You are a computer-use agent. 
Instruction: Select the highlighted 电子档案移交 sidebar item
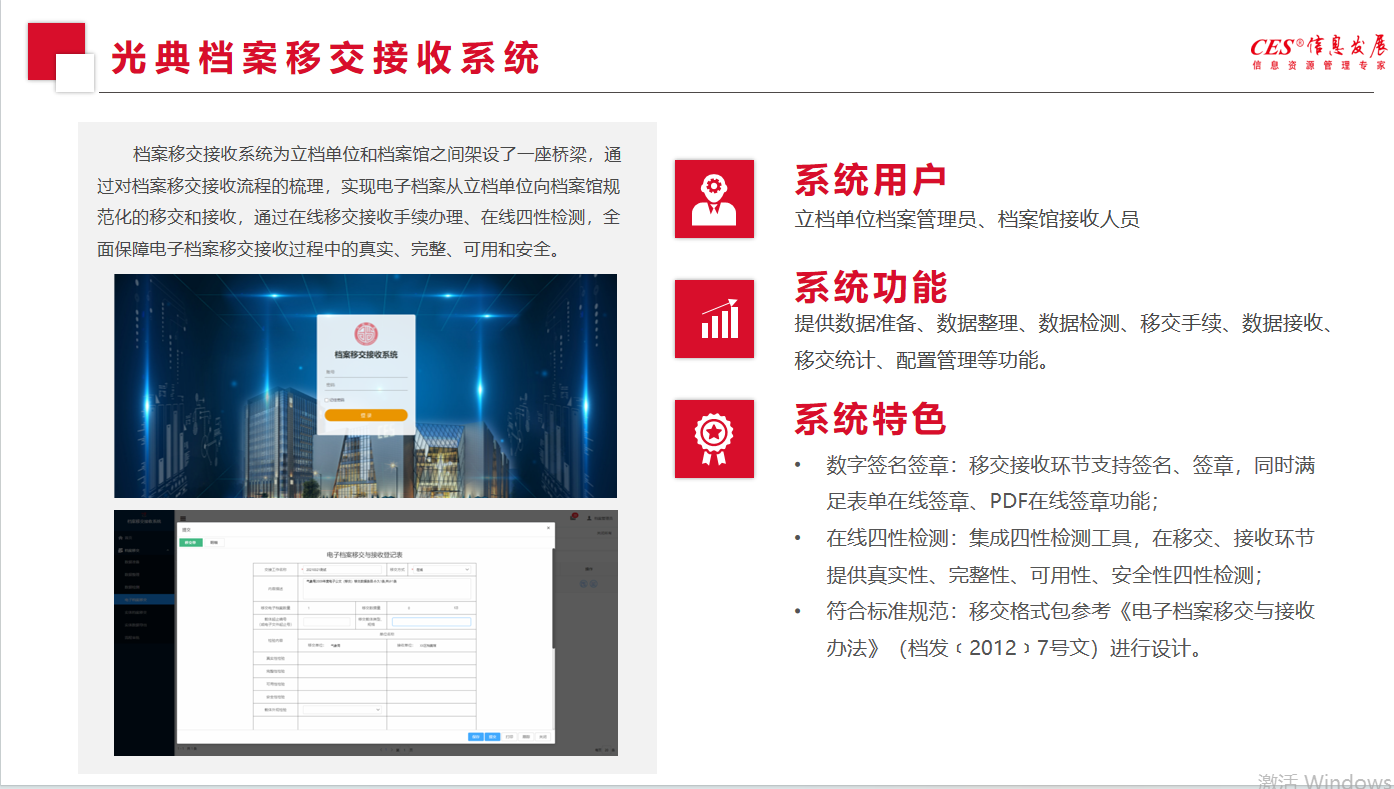point(144,599)
